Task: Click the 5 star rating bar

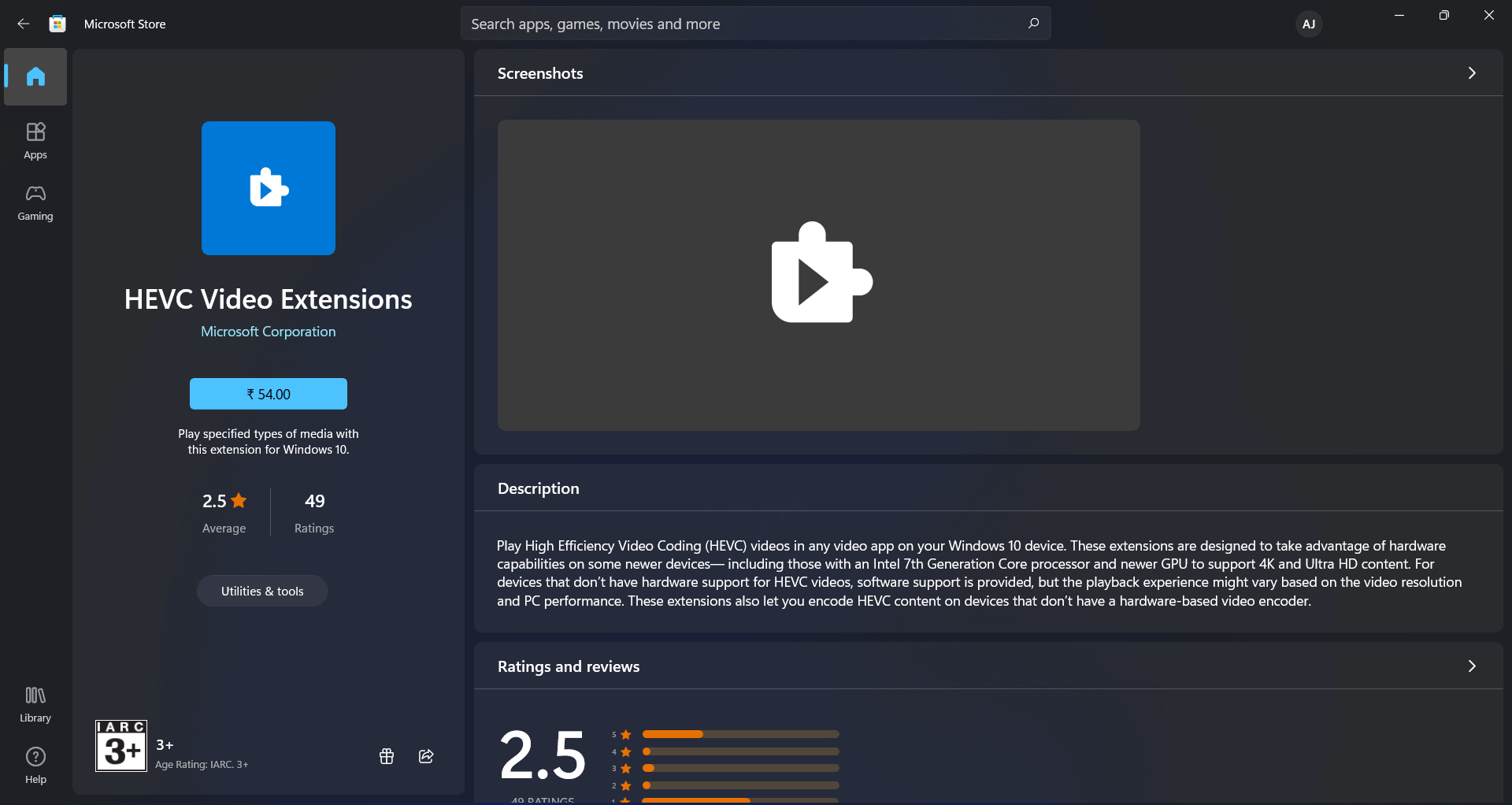Action: coord(739,733)
